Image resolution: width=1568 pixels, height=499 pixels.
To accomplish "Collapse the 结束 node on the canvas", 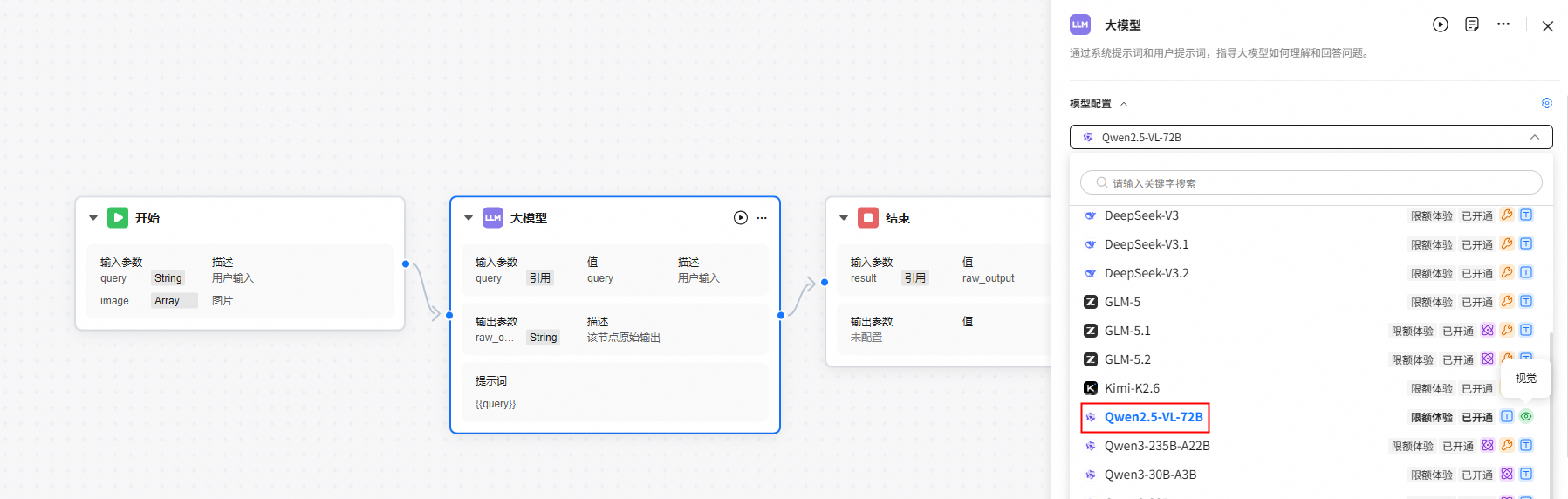I will point(844,217).
